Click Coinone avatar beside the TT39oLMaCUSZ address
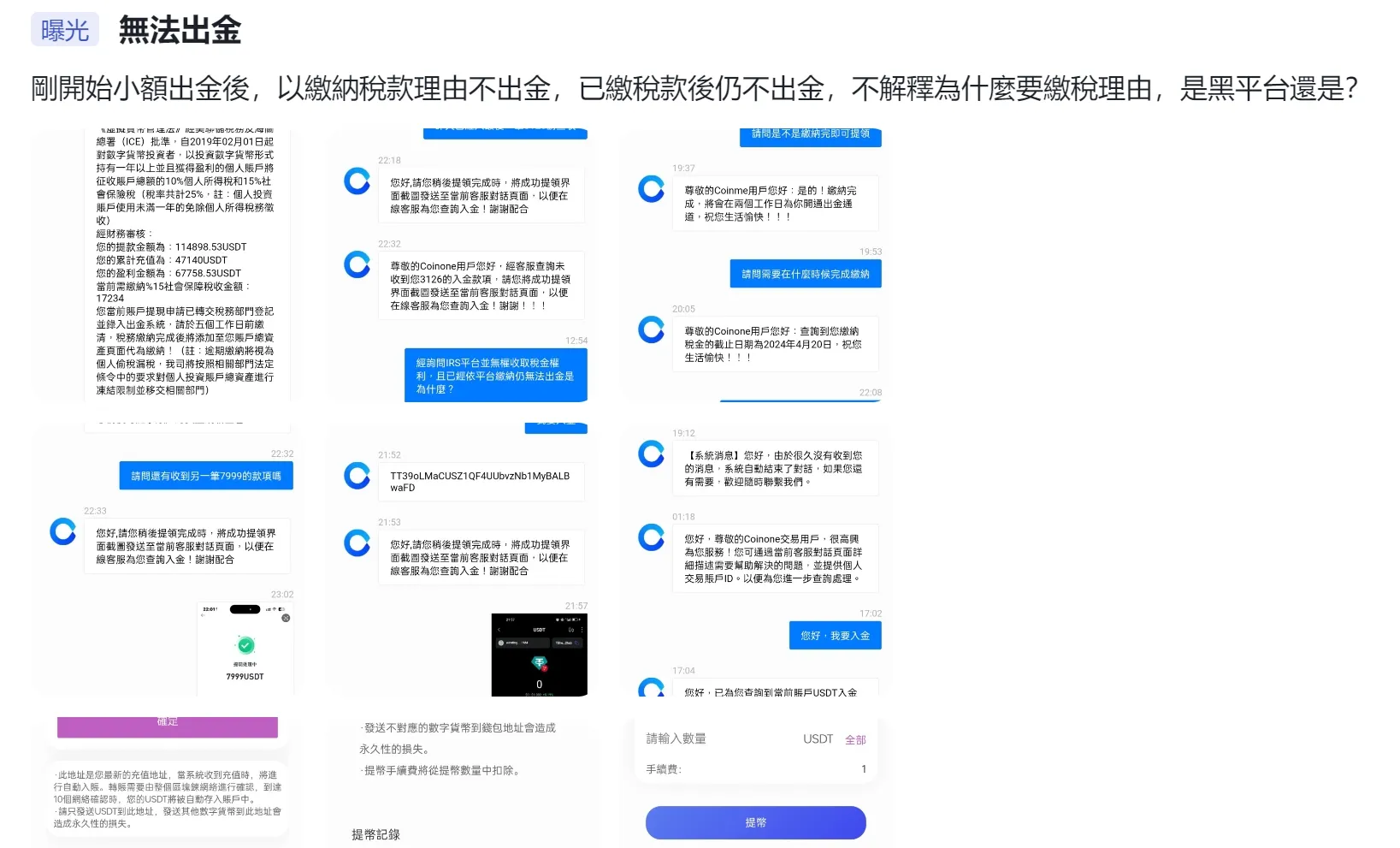Screen dimensions: 1400x848 click(357, 475)
